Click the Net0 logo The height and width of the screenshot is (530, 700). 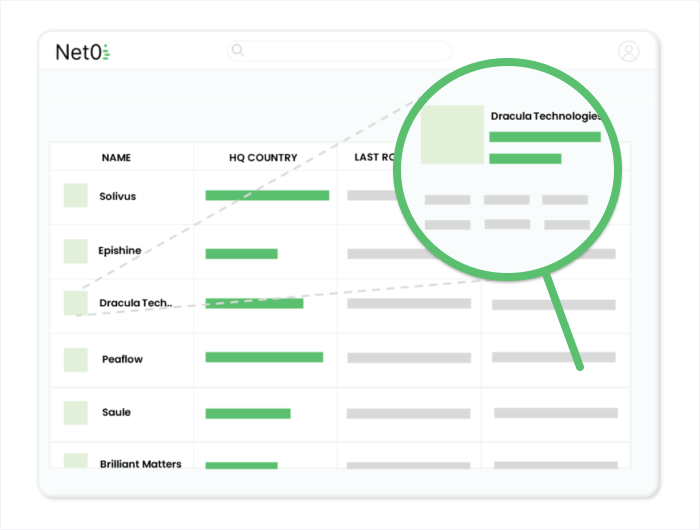(x=83, y=52)
